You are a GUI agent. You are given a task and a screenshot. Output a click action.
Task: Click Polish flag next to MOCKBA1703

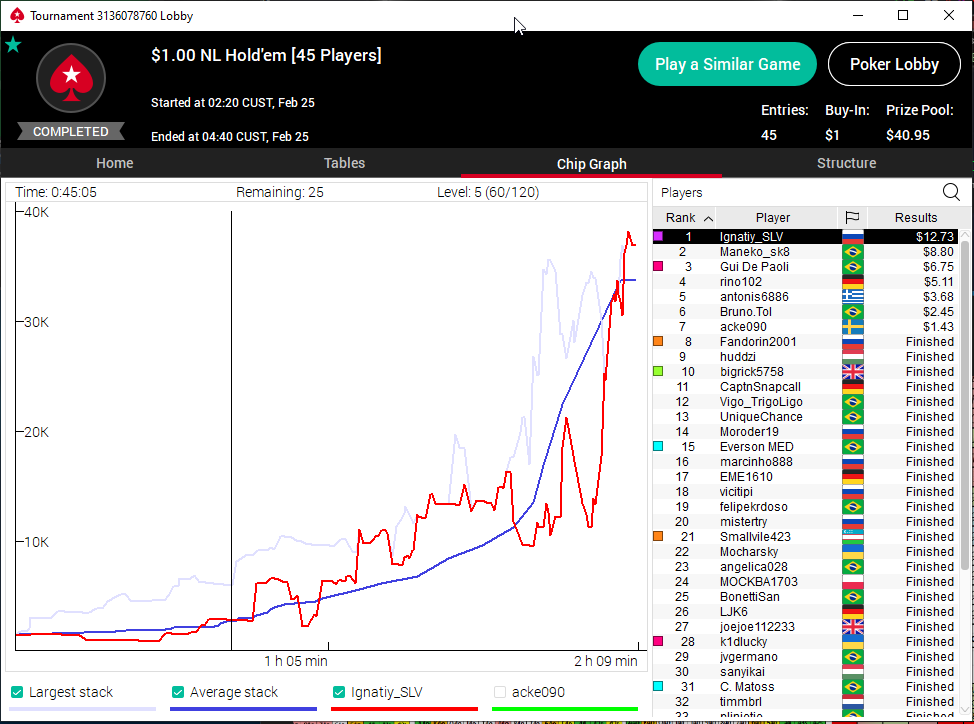click(852, 582)
